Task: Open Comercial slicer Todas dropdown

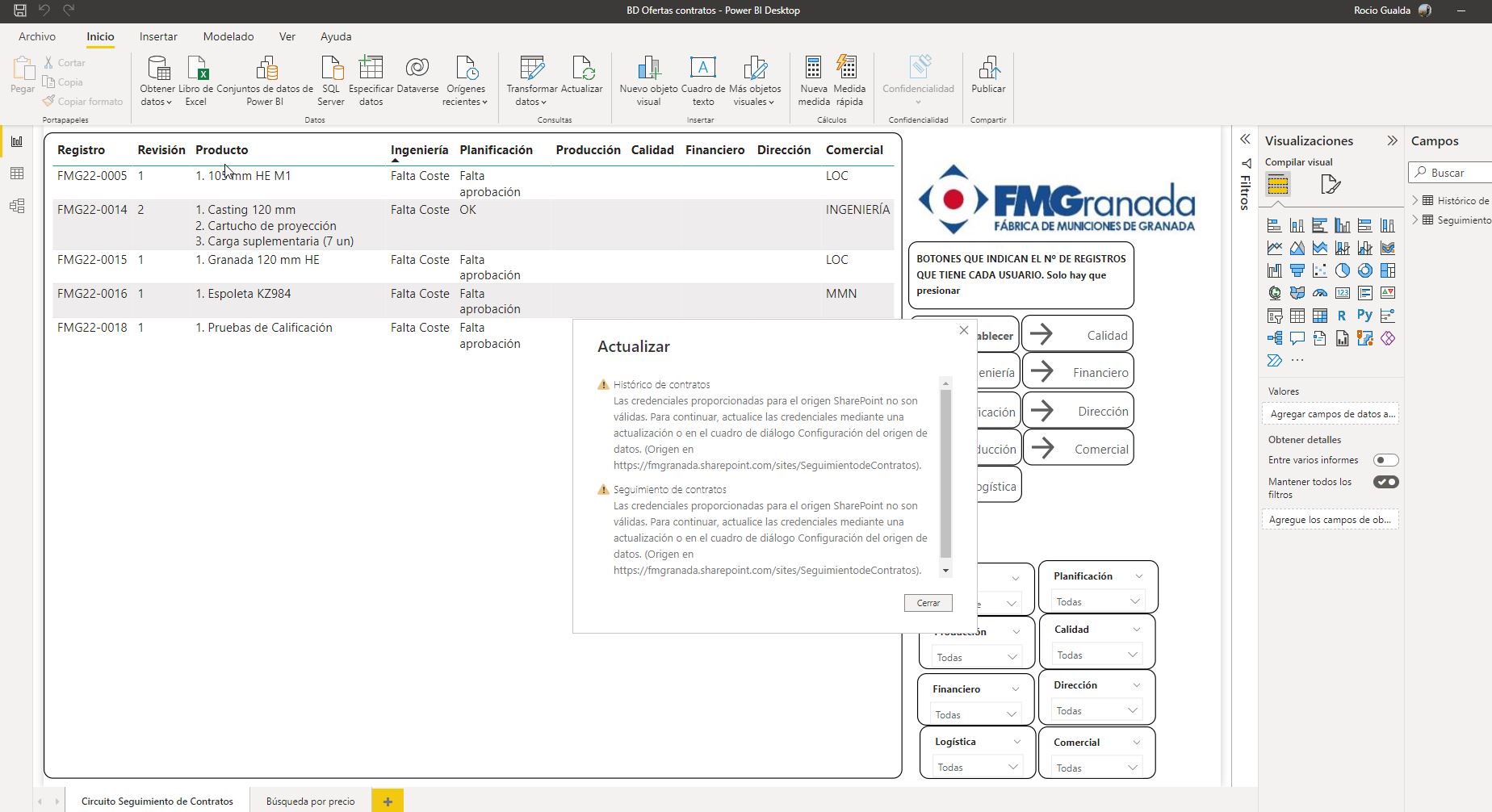Action: pos(1097,768)
